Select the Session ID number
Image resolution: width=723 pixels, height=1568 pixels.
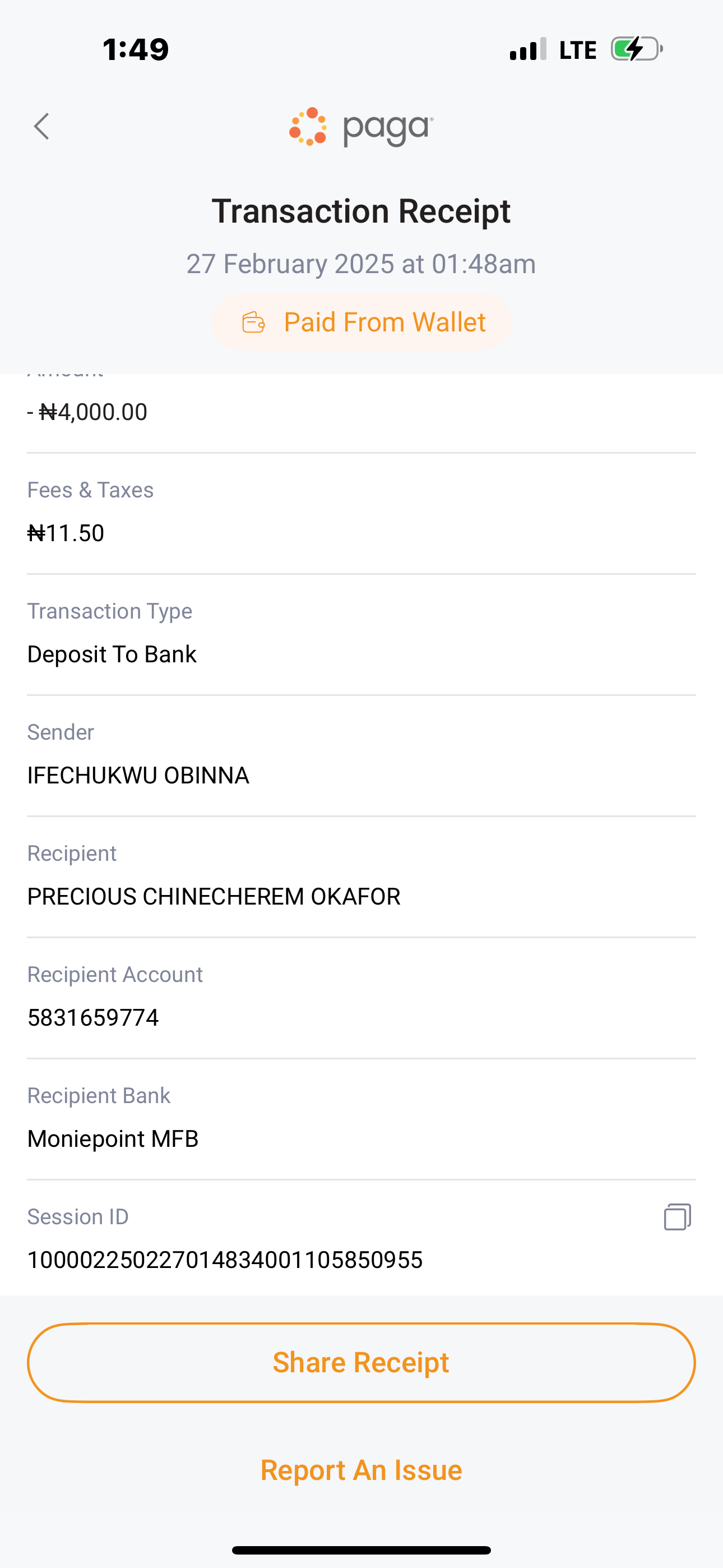click(225, 1260)
